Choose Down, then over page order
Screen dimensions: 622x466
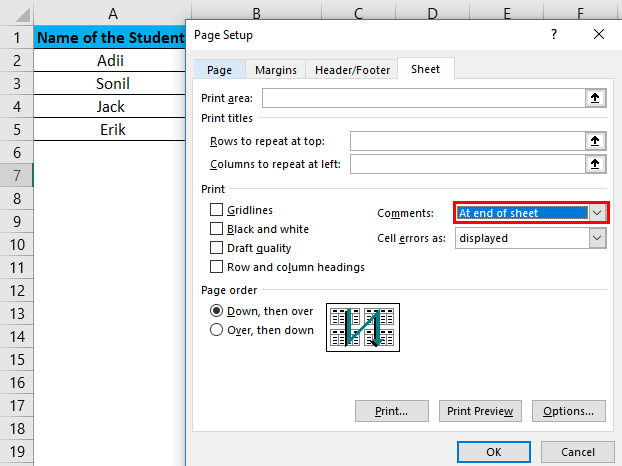217,311
